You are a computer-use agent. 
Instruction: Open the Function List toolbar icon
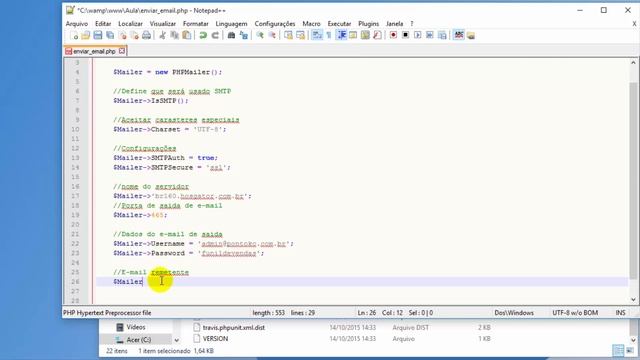[378, 36]
